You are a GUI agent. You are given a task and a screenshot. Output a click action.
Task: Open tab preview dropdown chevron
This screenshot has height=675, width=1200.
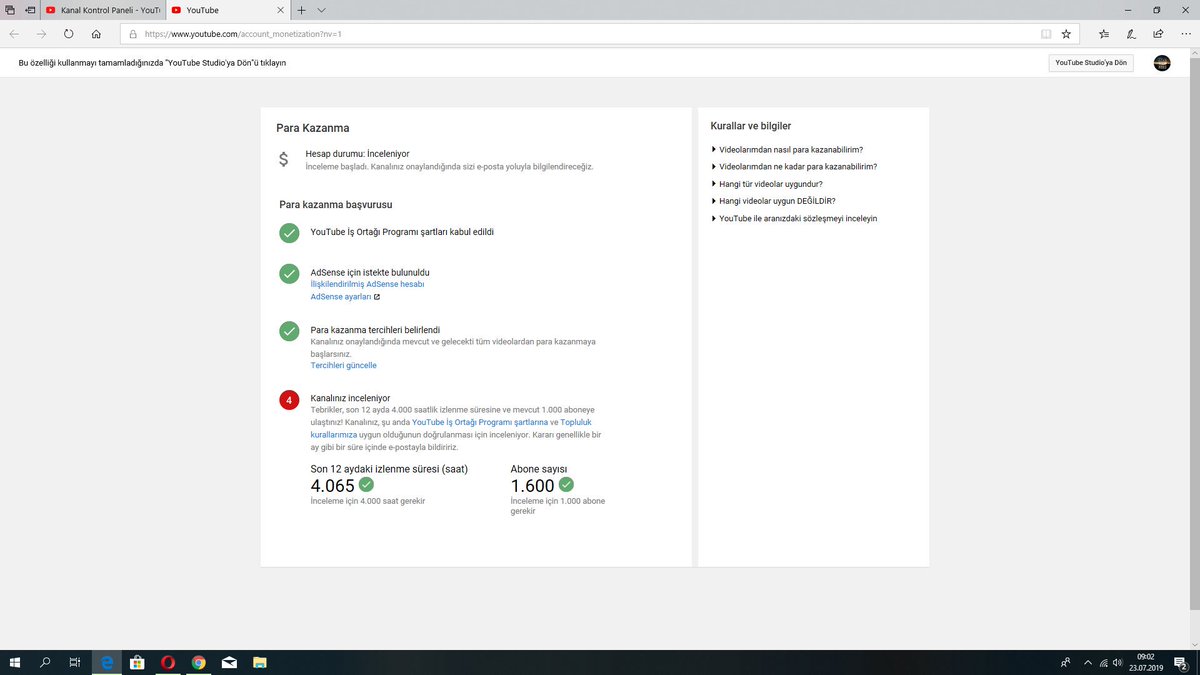321,9
